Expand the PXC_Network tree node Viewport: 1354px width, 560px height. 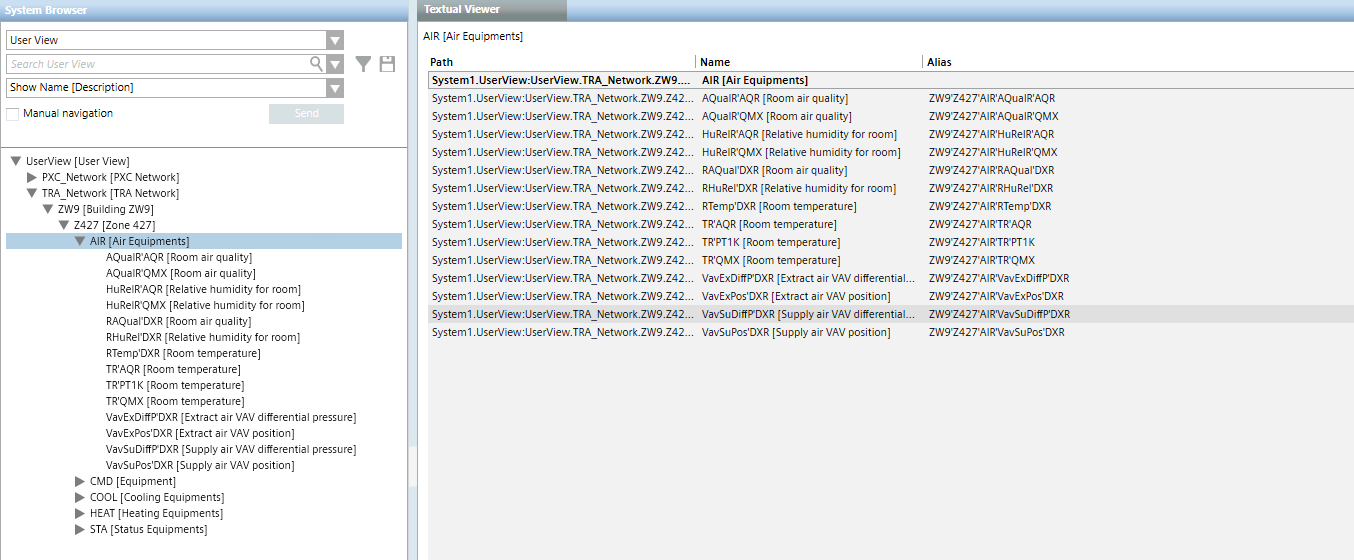32,177
